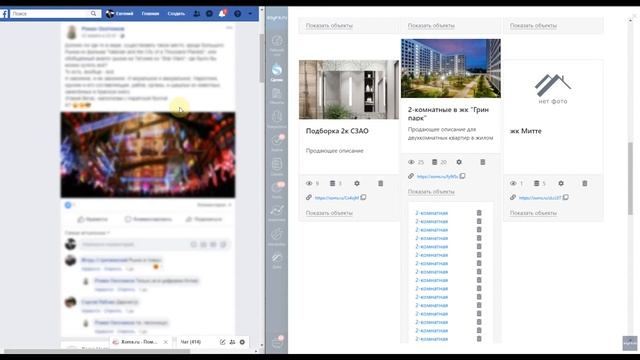Open Facebook Messenger icon in header
Viewport: 640px width, 360px height.
pos(209,13)
